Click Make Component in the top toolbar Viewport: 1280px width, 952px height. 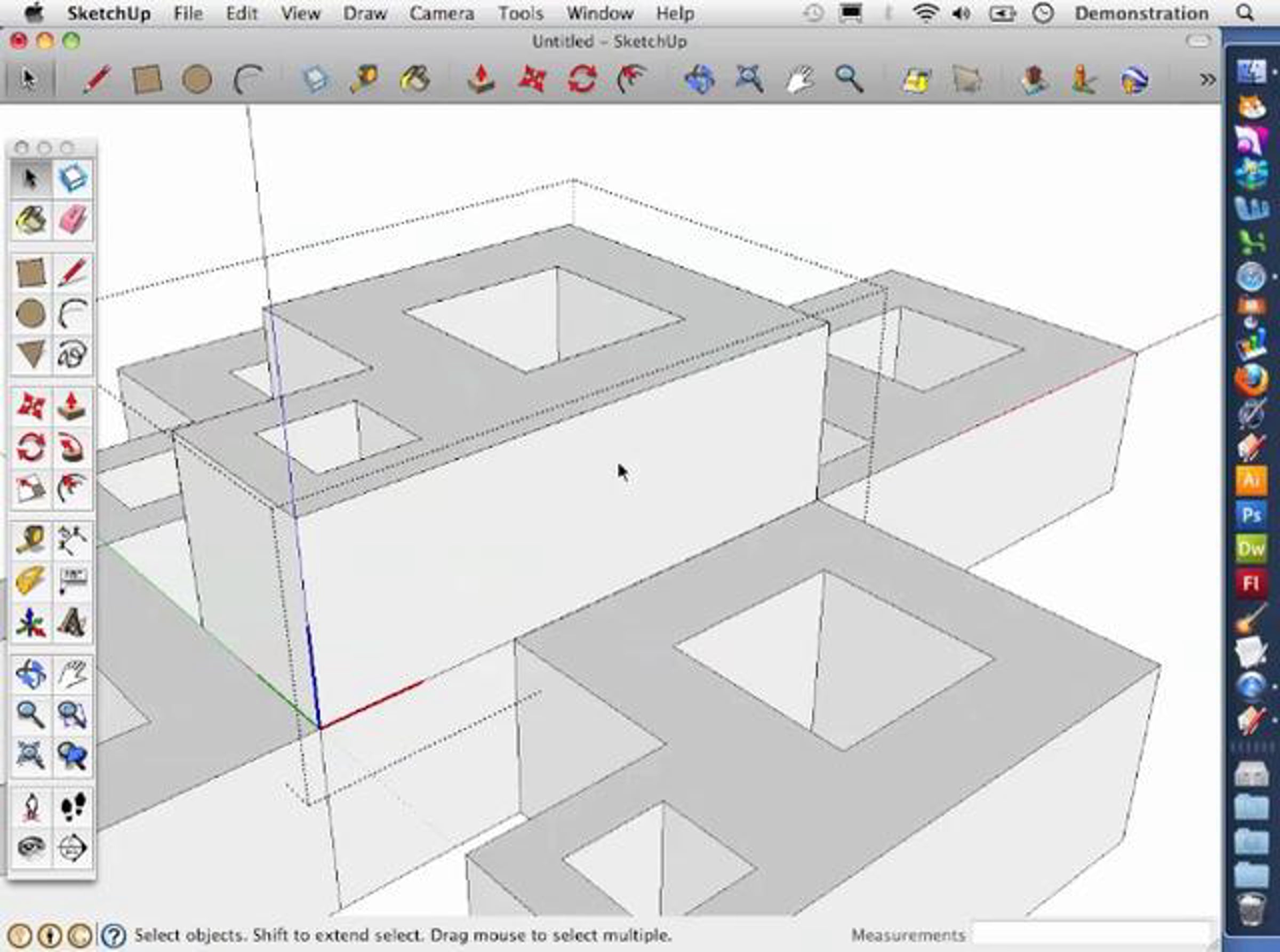315,79
